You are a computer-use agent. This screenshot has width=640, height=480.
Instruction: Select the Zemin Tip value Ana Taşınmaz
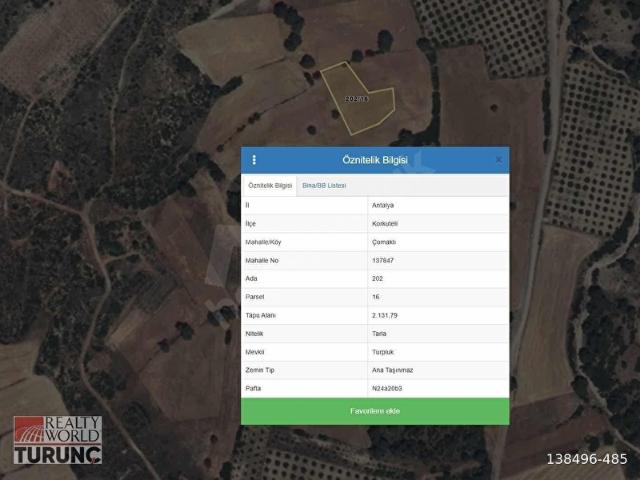coord(393,370)
